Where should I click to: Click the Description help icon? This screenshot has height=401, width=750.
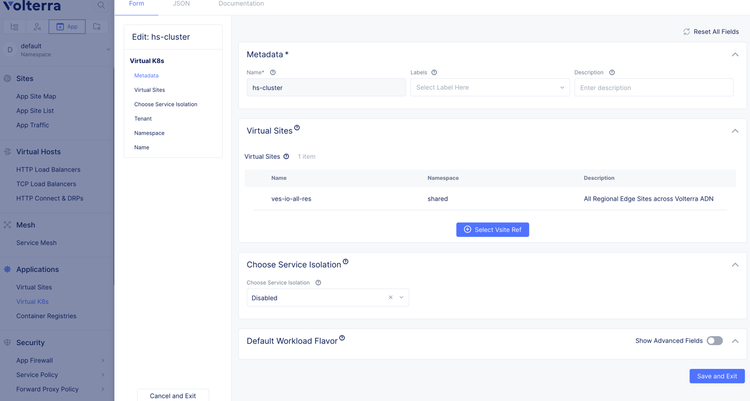612,73
